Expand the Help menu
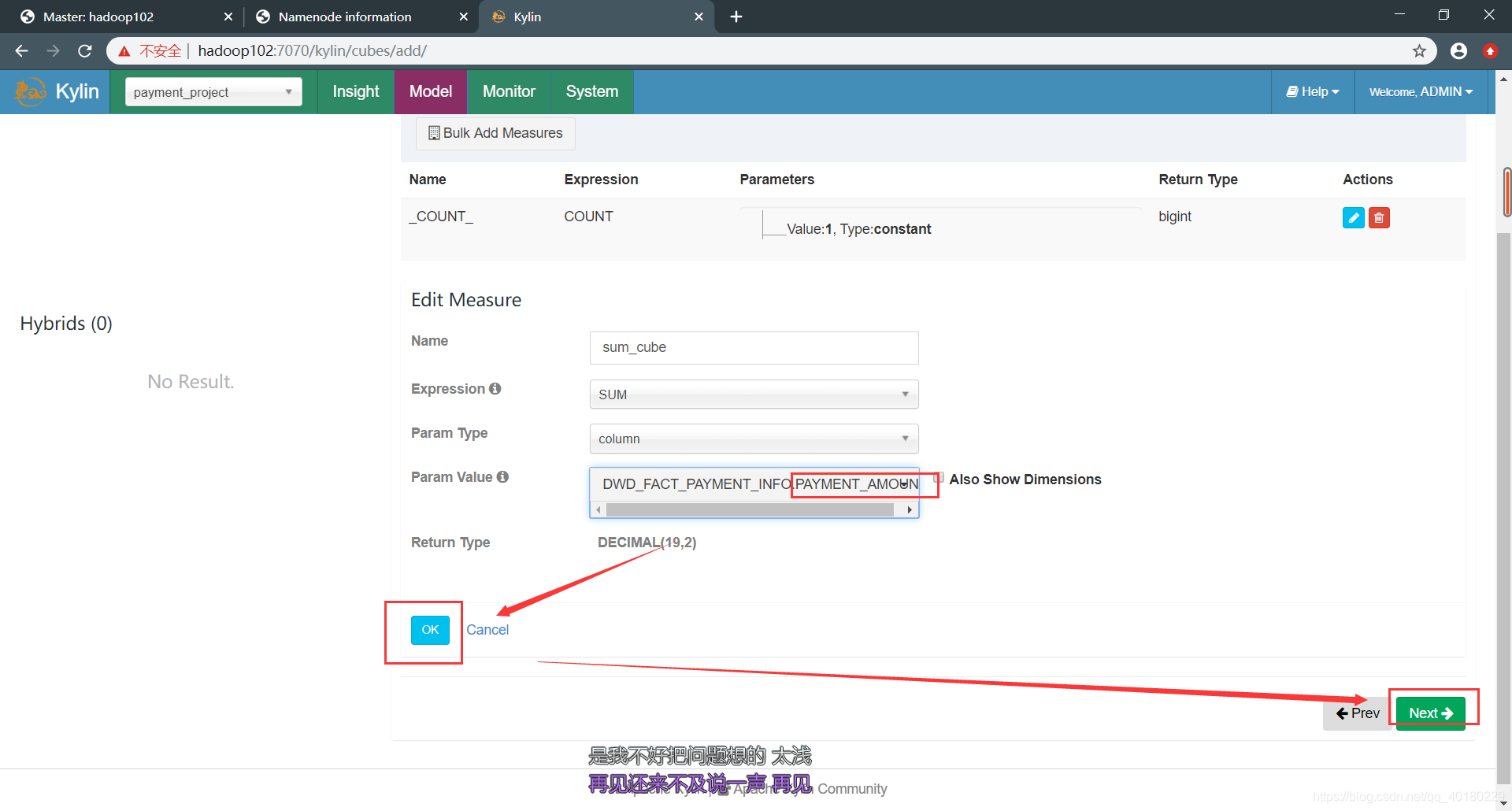Viewport: 1512px width, 811px height. pos(1313,92)
